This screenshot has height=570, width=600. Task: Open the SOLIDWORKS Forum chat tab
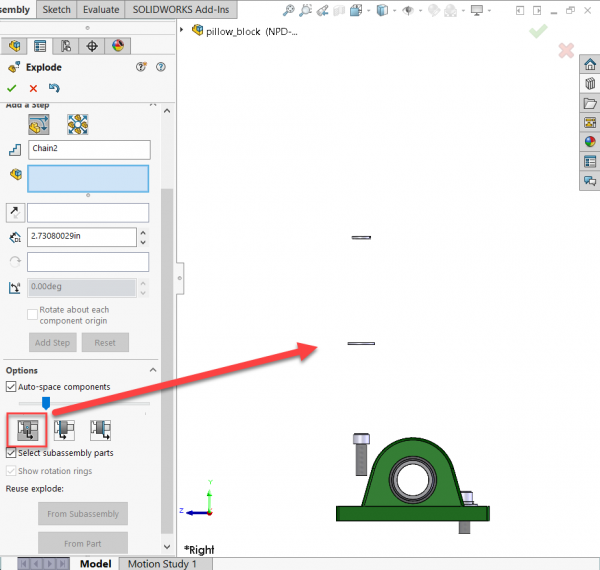click(x=590, y=181)
